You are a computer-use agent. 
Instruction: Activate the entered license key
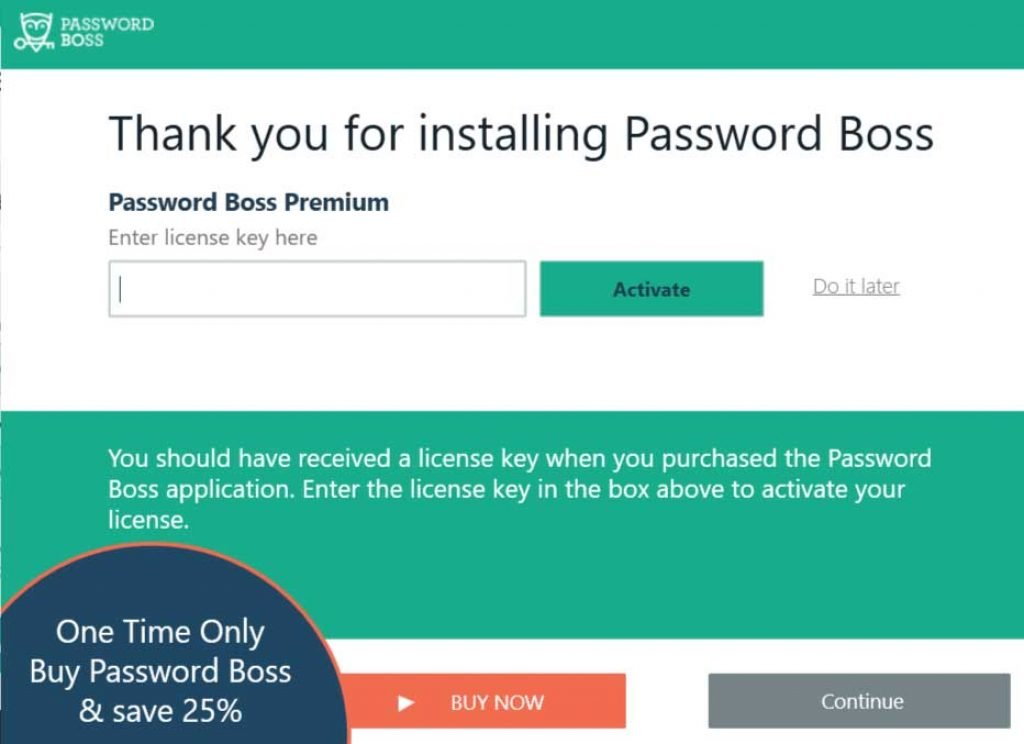(651, 289)
